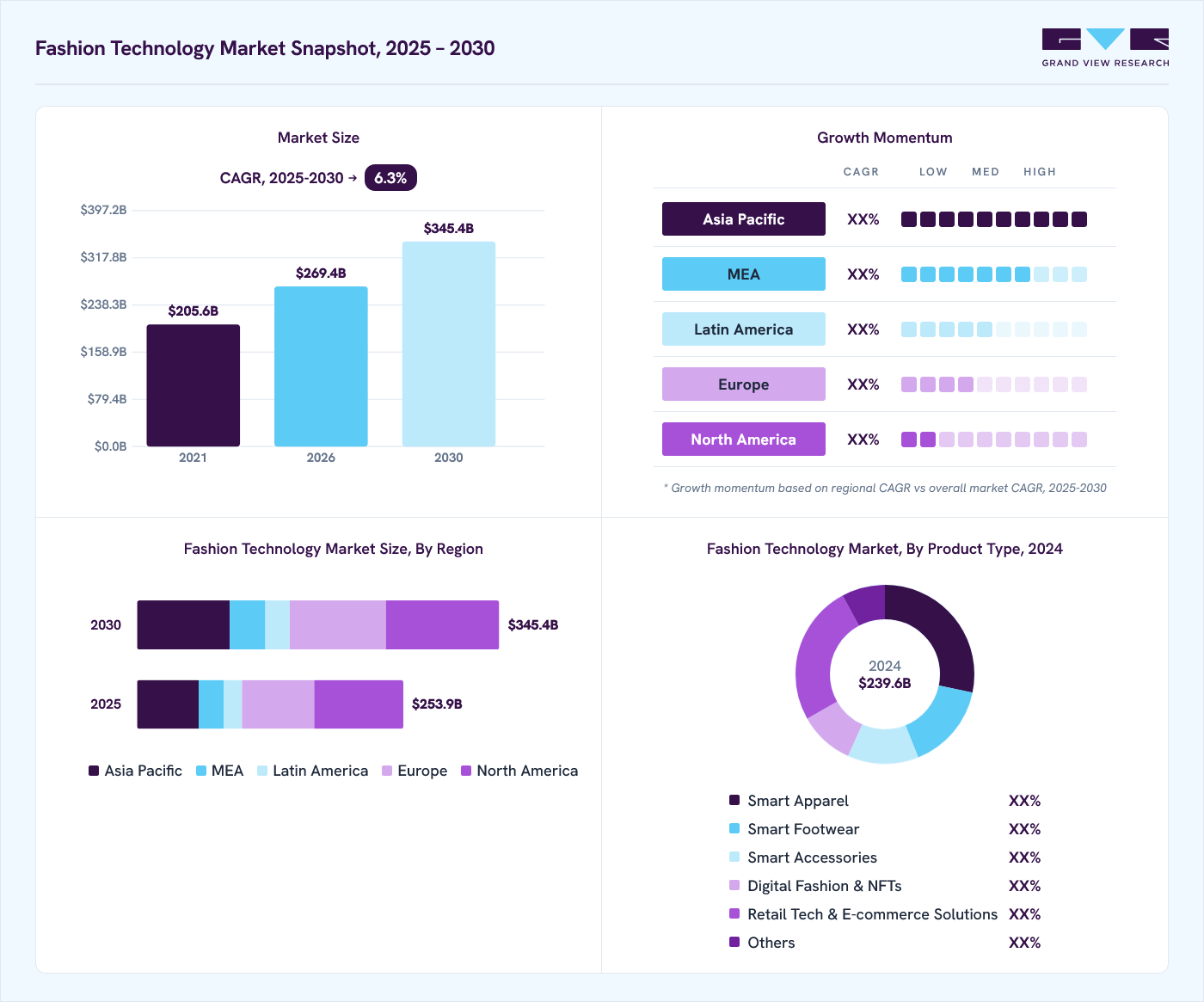This screenshot has height=1002, width=1204.
Task: Click the Smart Footwear legend swatch
Action: 734,828
